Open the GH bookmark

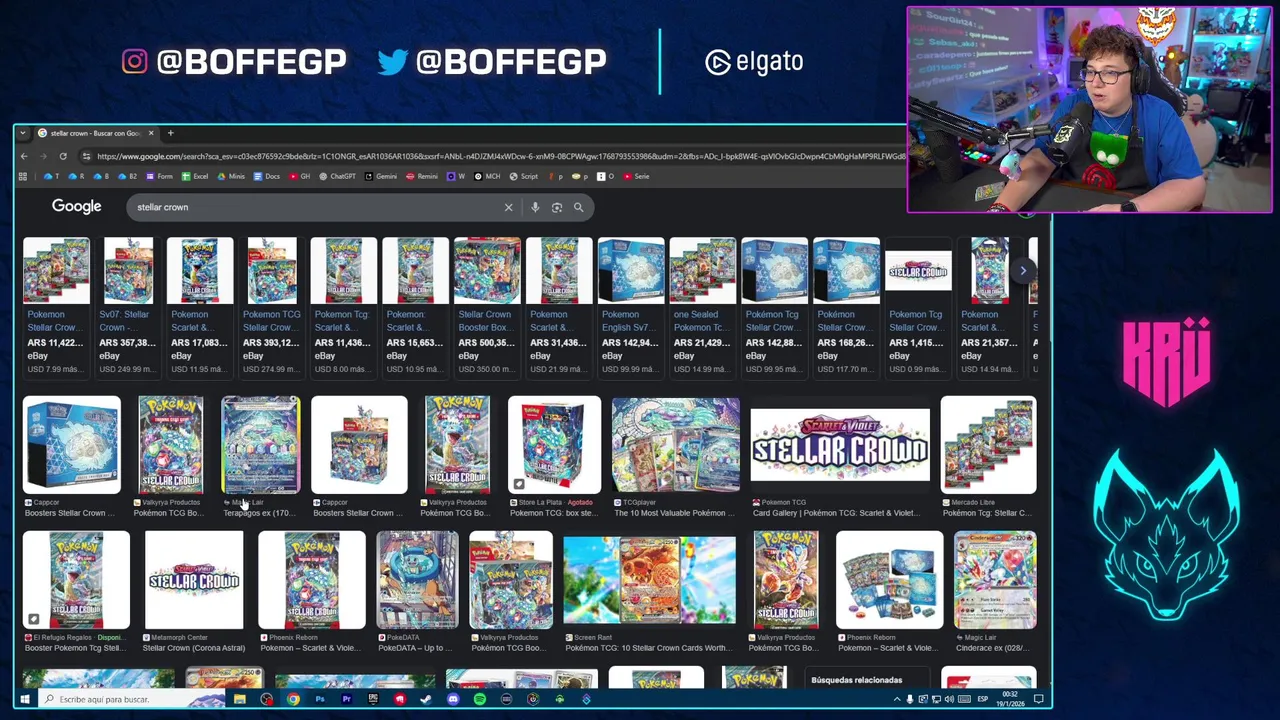pyautogui.click(x=299, y=176)
